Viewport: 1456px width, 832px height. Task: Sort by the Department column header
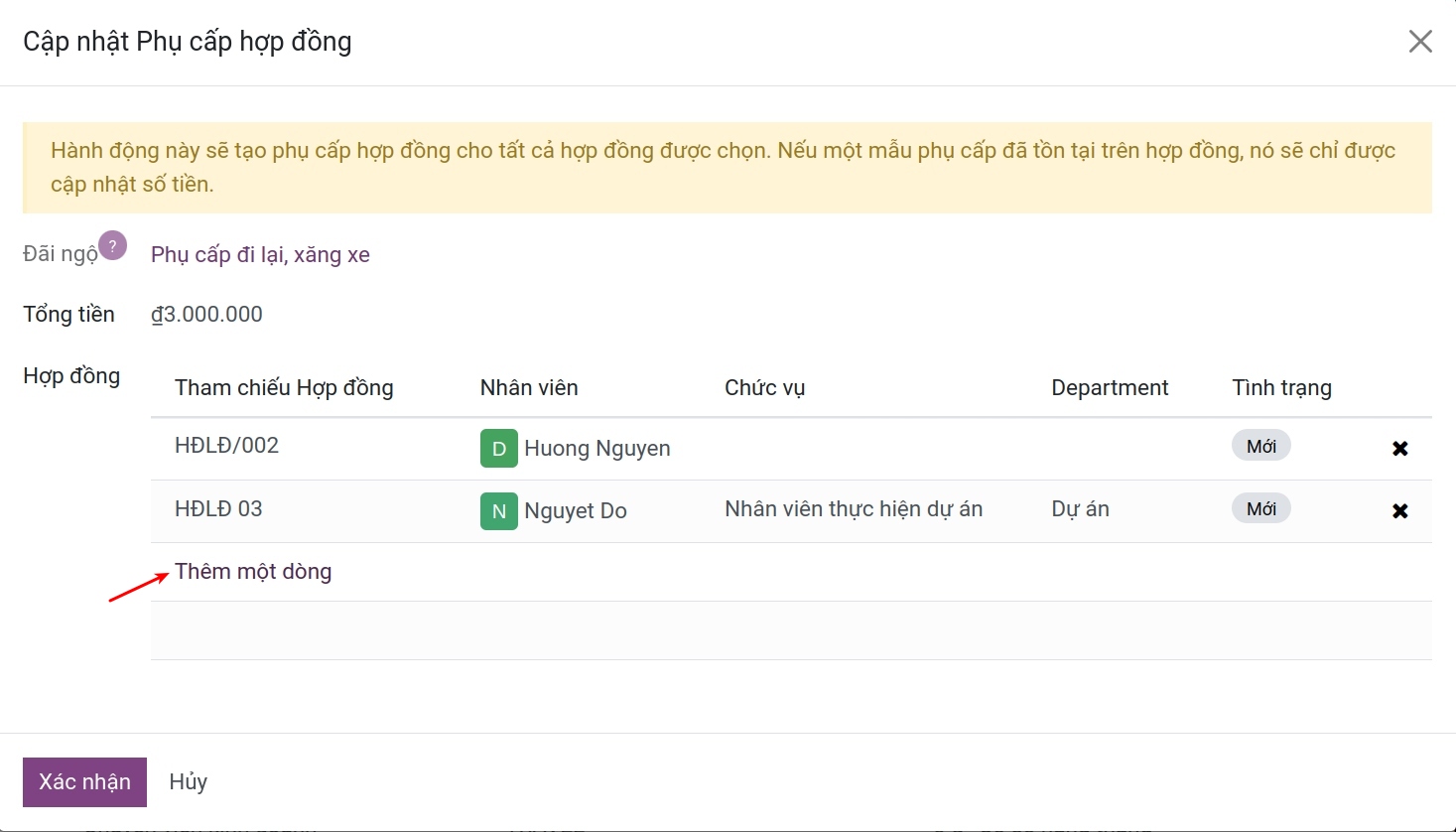coord(1110,388)
